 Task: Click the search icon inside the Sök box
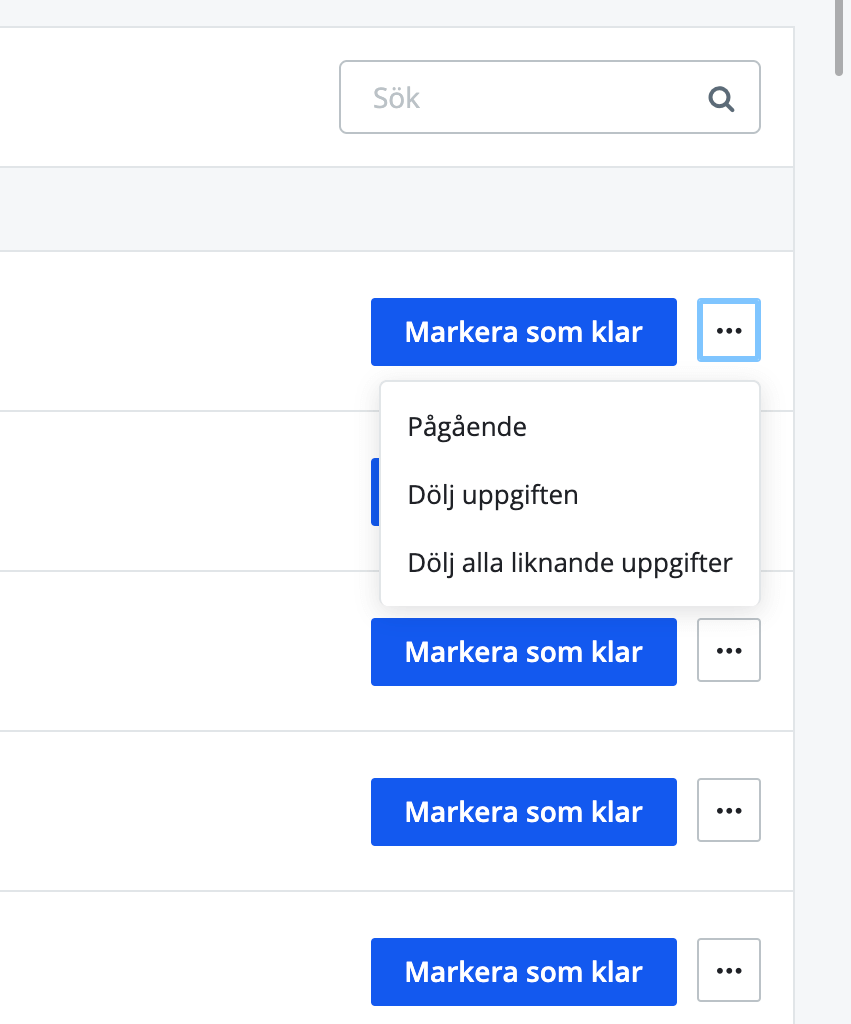pos(720,97)
